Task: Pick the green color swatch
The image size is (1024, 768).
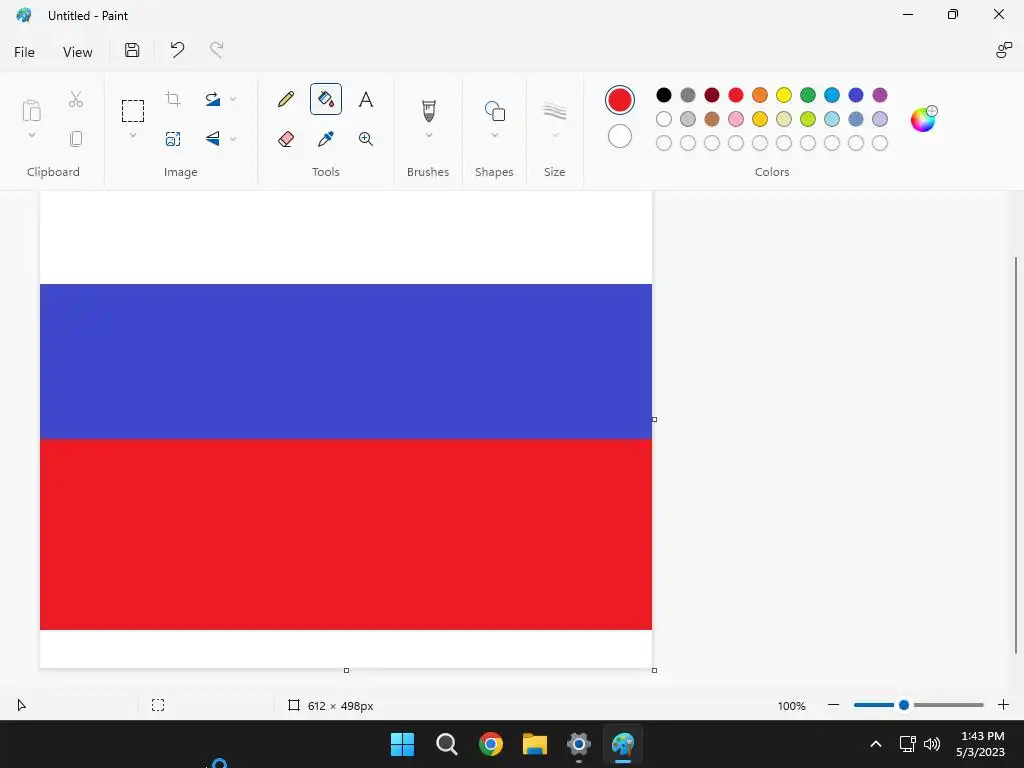Action: click(808, 95)
